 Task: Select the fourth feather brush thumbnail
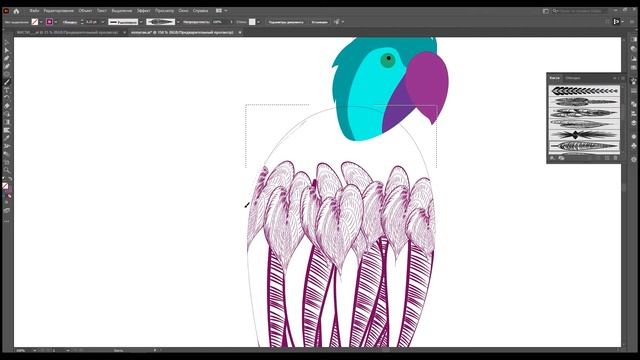pos(584,124)
